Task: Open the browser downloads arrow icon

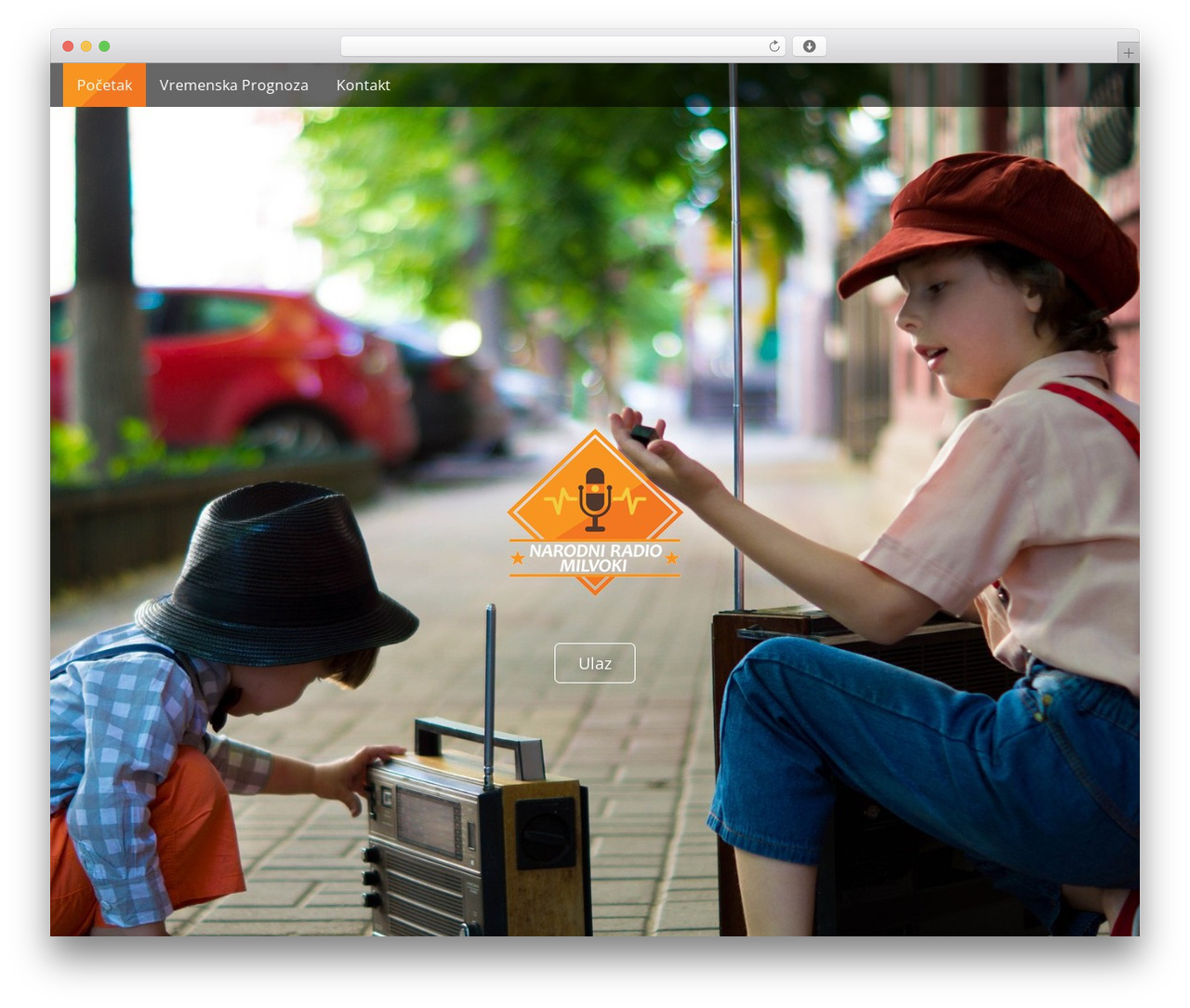Action: point(809,46)
